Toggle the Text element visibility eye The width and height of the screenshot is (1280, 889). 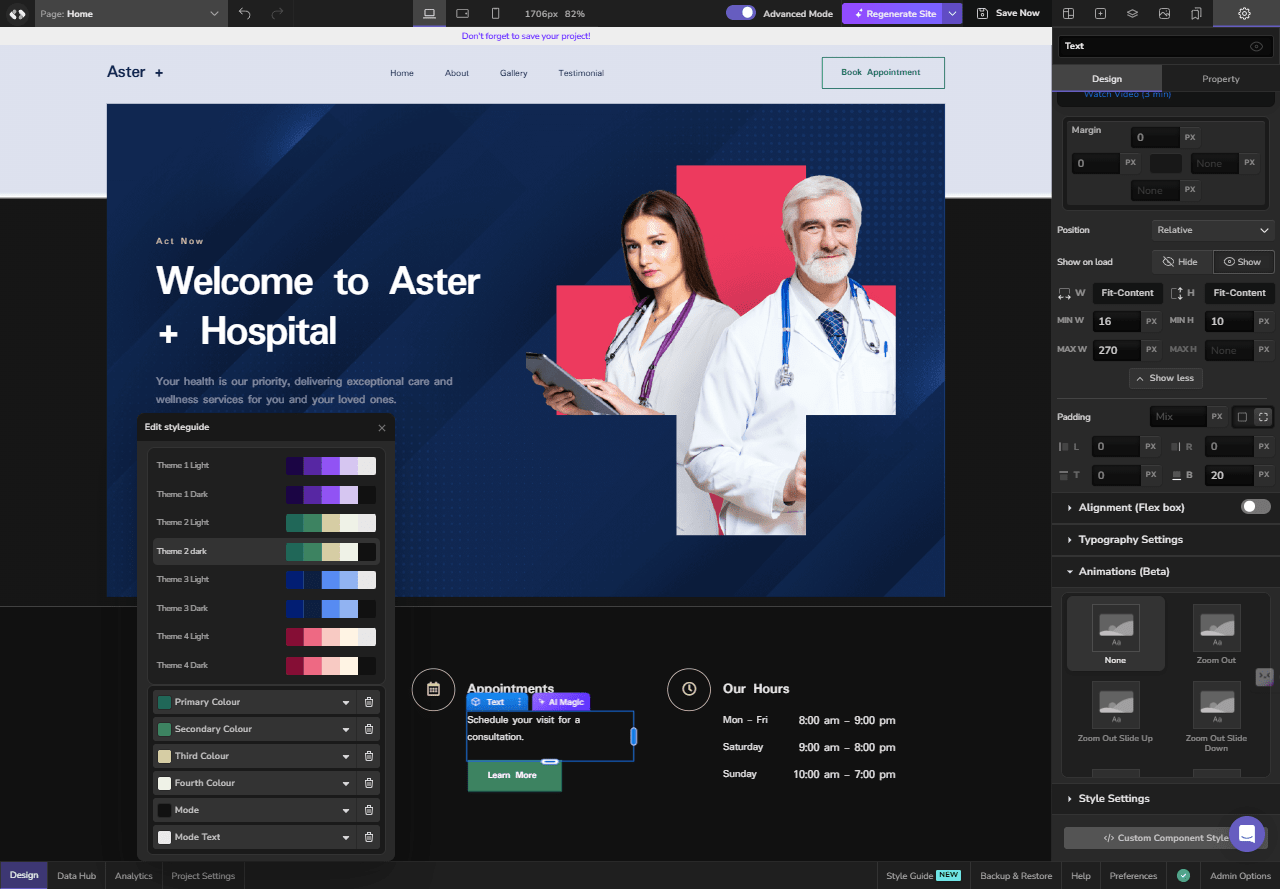1257,46
